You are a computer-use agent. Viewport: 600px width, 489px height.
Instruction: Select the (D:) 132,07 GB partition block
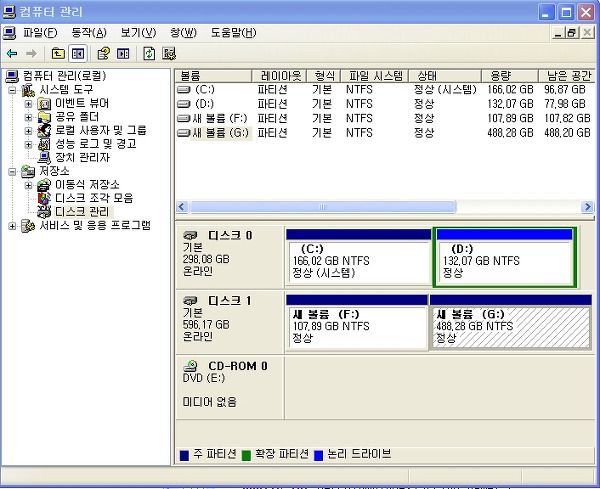coord(504,257)
